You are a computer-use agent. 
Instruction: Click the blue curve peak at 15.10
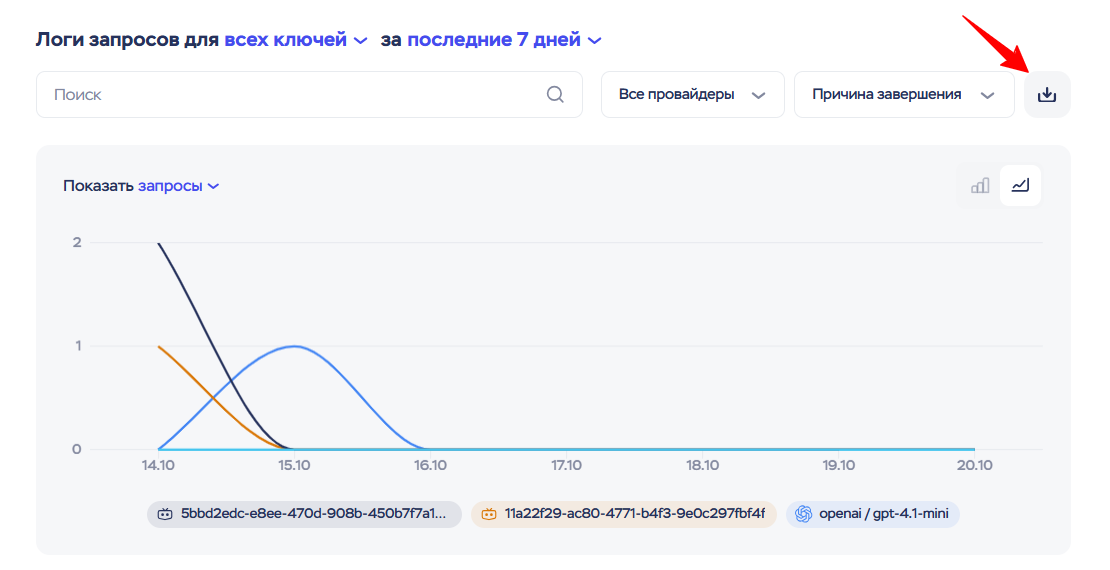point(294,346)
